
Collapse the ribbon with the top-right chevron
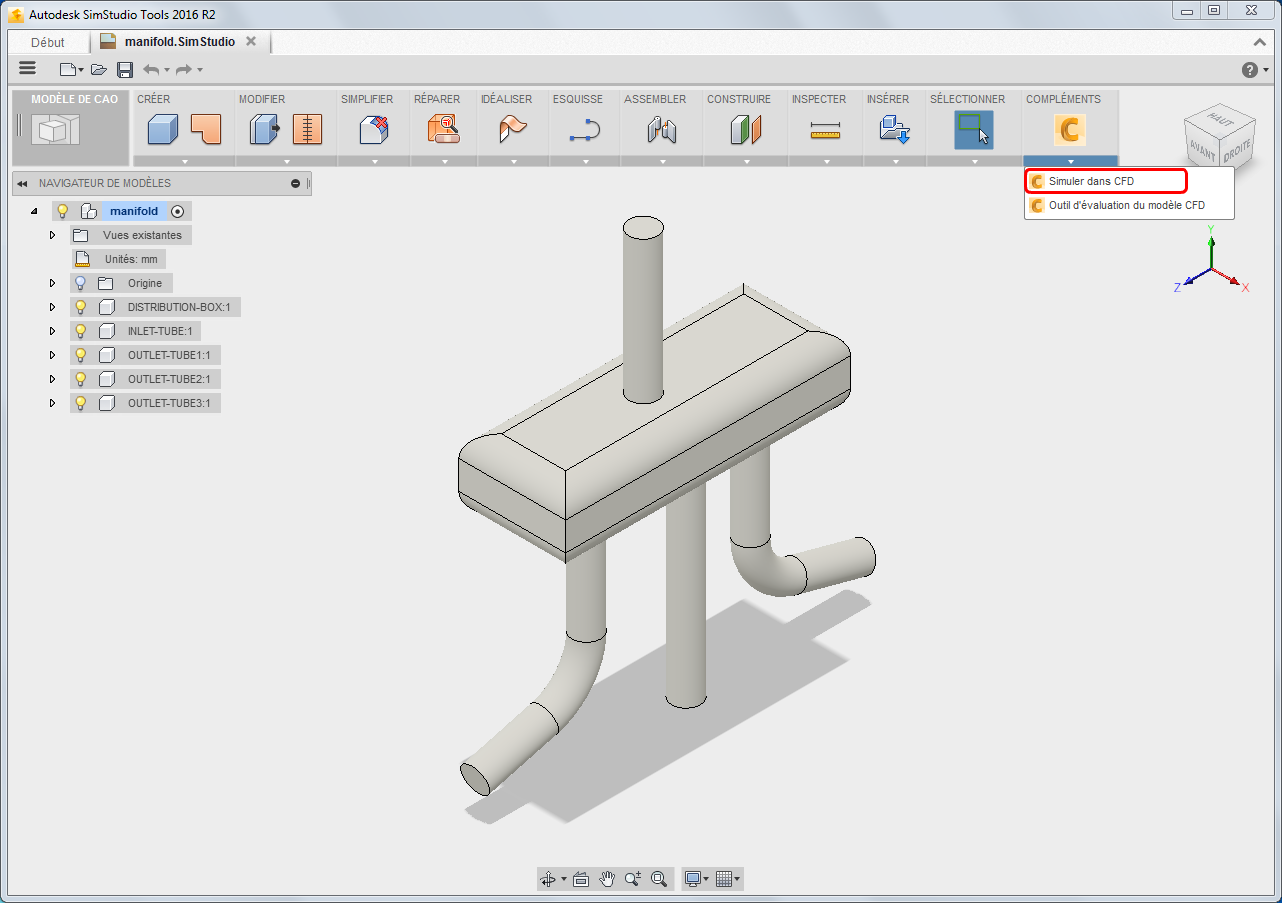tap(1260, 42)
